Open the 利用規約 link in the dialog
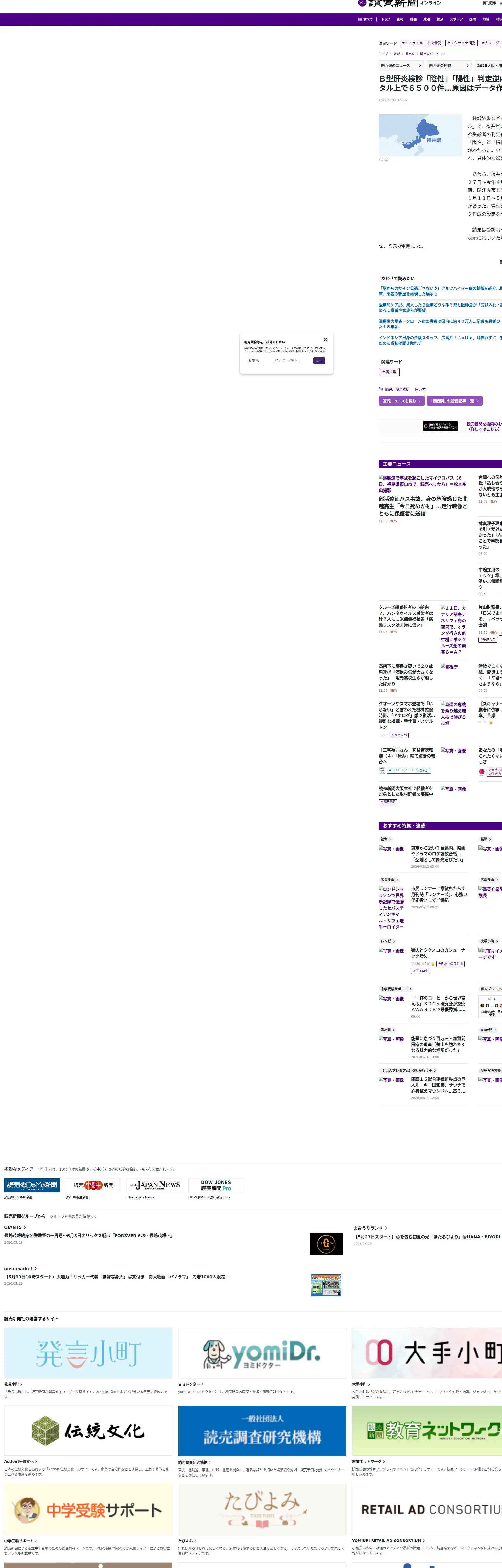 (x=254, y=360)
